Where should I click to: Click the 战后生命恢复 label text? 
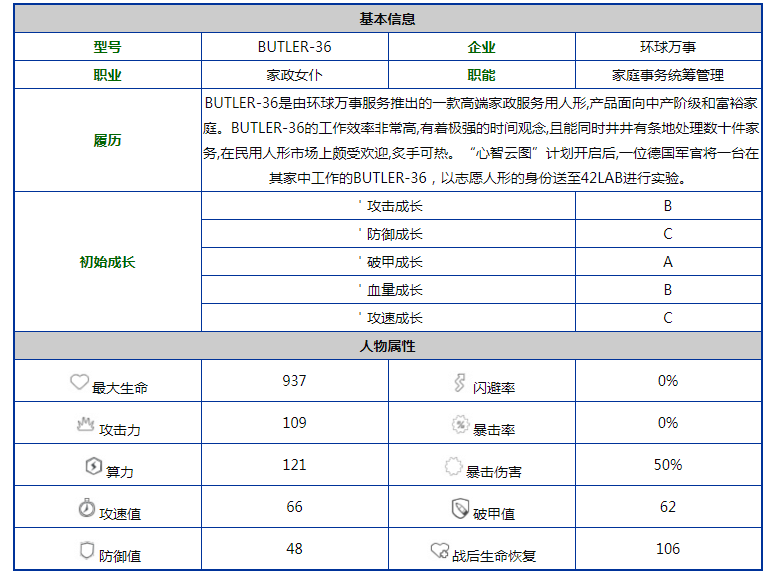[x=494, y=556]
